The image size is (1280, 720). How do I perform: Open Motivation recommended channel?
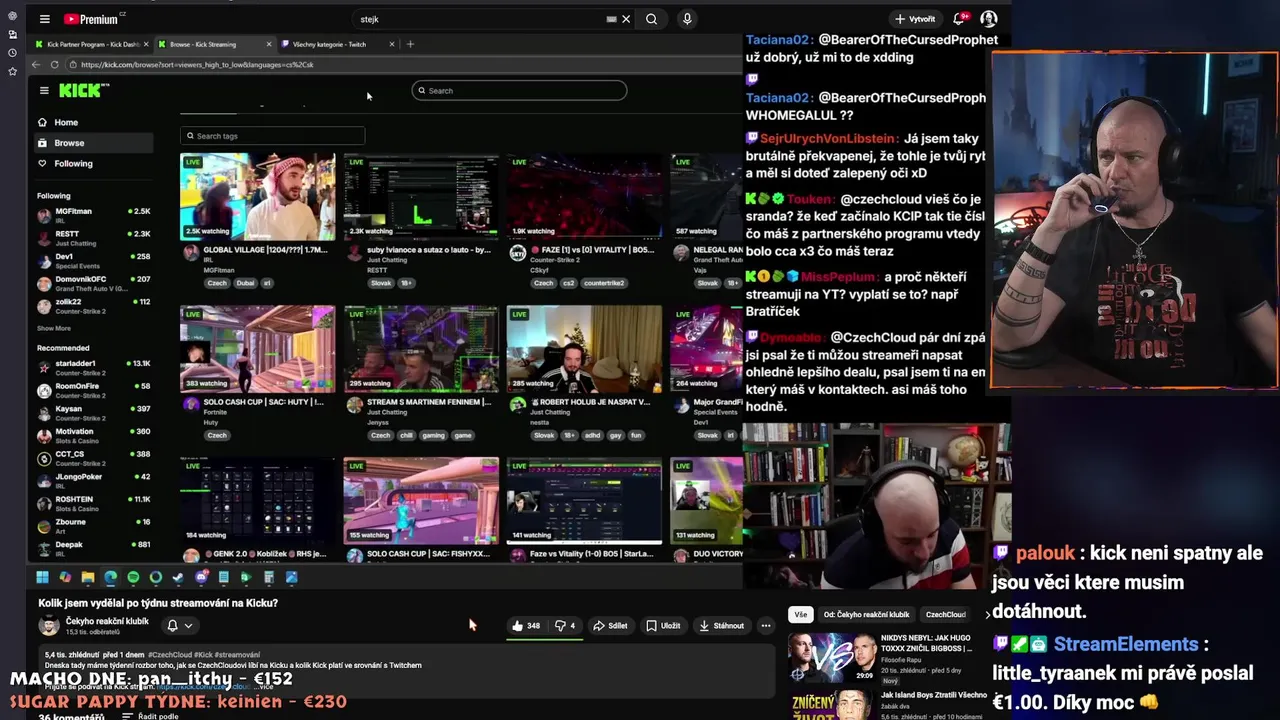93,435
